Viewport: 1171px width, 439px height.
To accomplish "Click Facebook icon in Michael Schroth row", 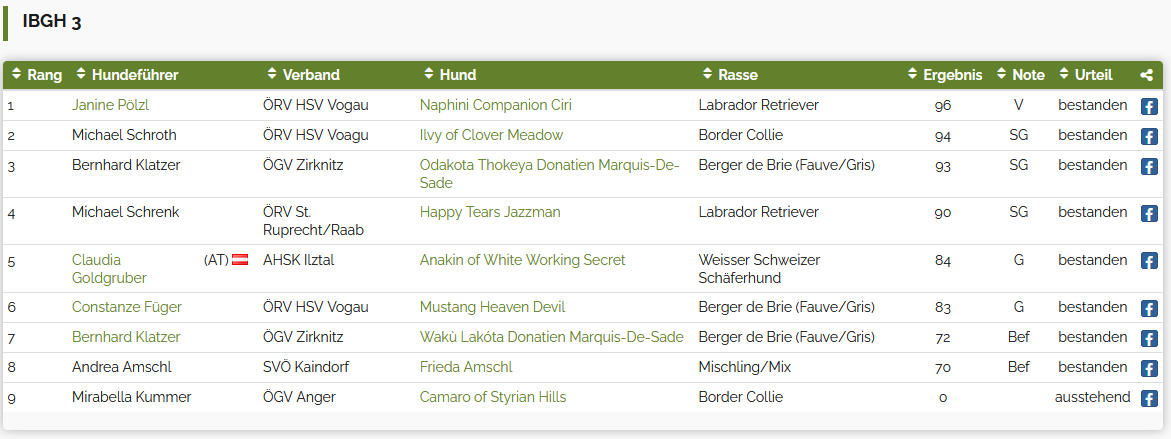I will (x=1149, y=137).
